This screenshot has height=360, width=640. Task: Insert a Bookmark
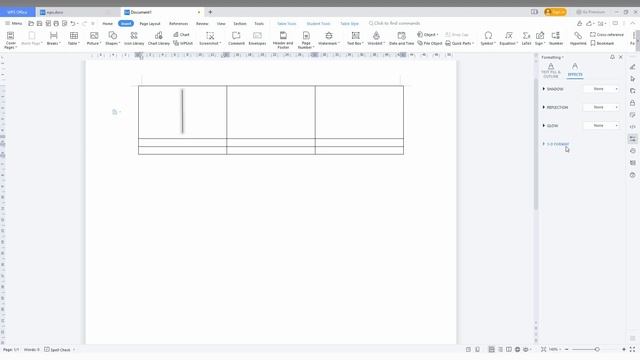pos(602,43)
